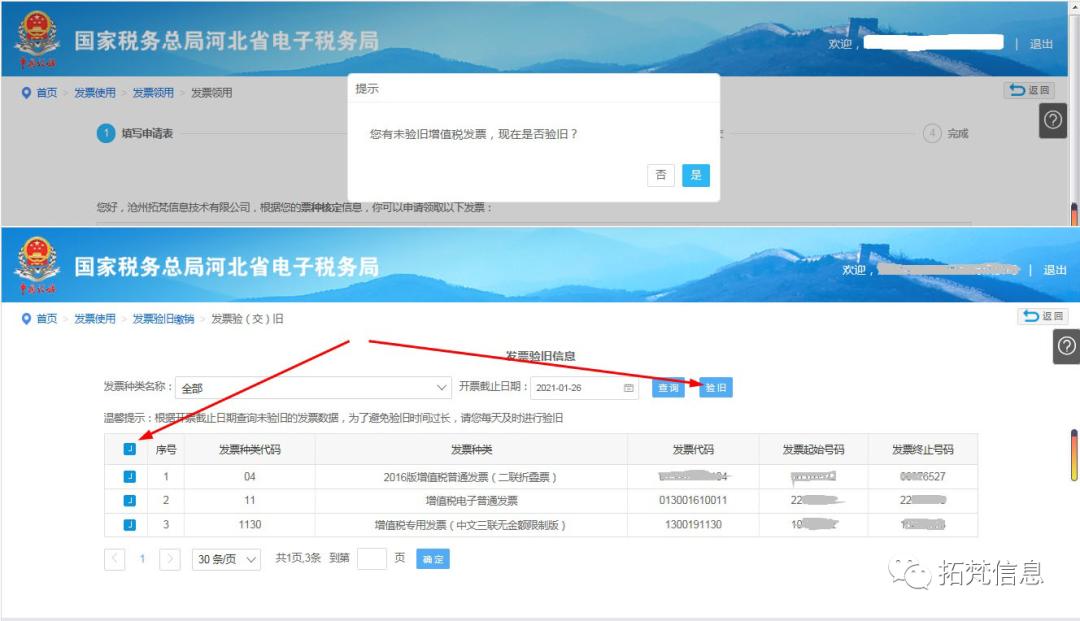Check the checkbox for invoice row 04

coord(128,477)
